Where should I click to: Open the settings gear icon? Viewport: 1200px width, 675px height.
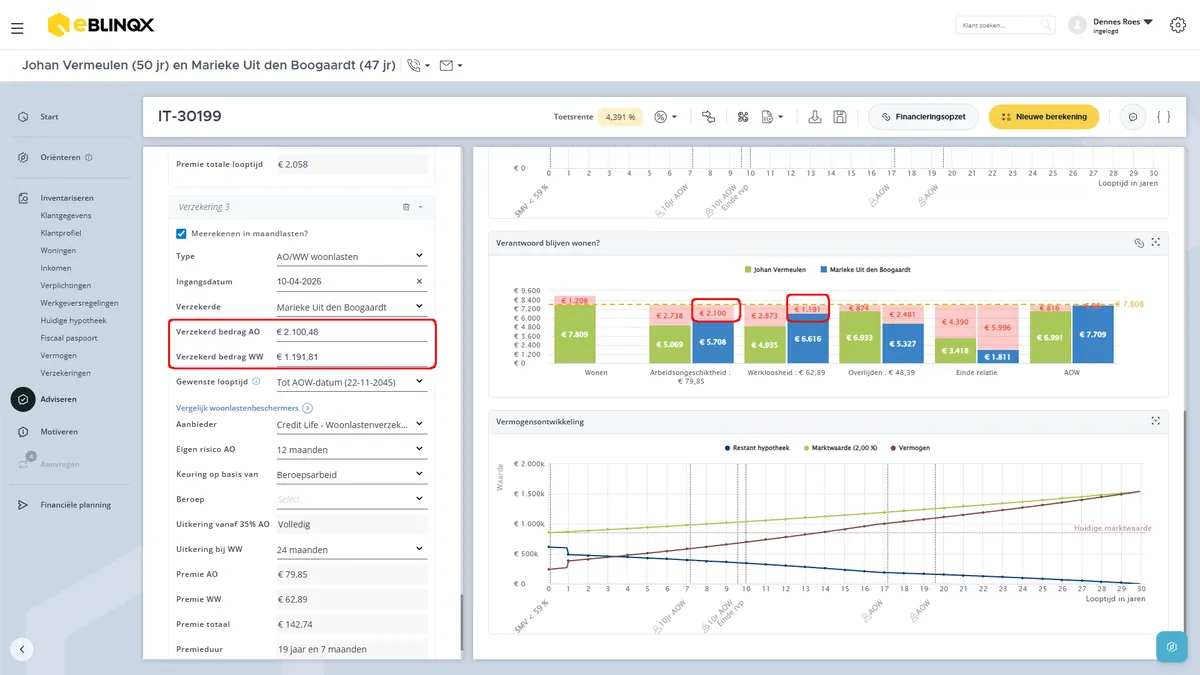coord(1177,25)
